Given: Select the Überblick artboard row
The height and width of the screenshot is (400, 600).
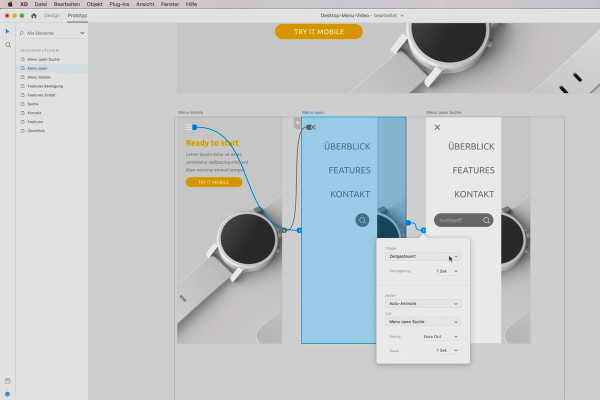Looking at the screenshot, I should (52, 131).
